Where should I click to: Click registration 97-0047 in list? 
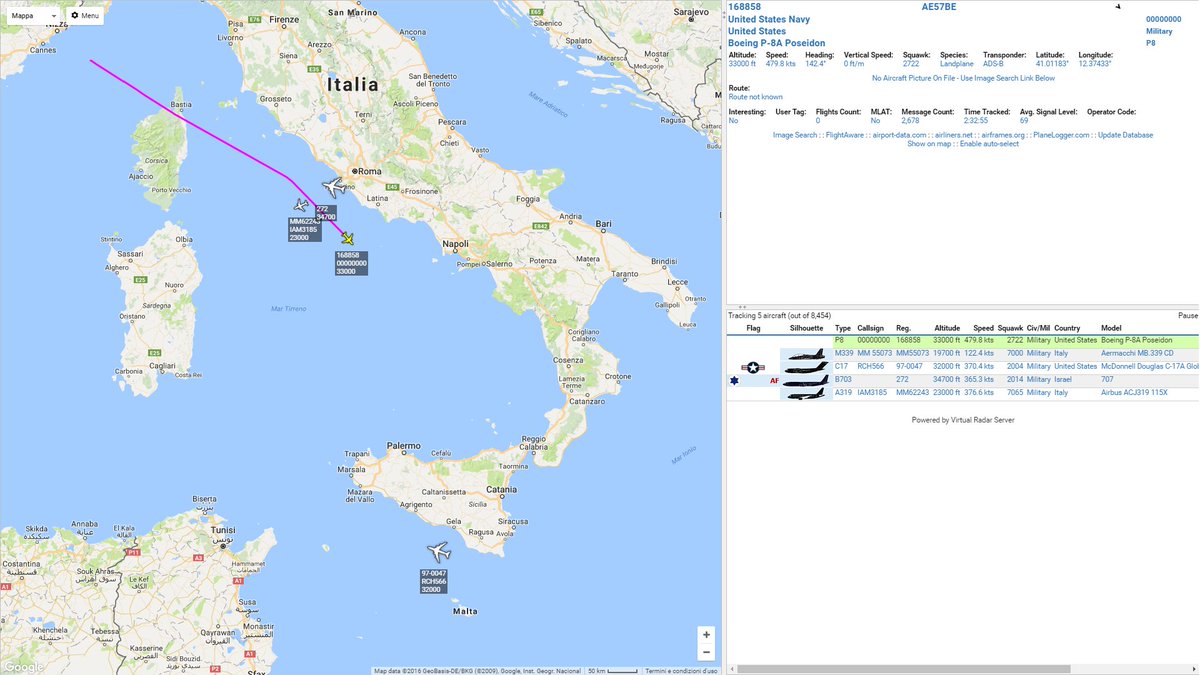tap(910, 367)
